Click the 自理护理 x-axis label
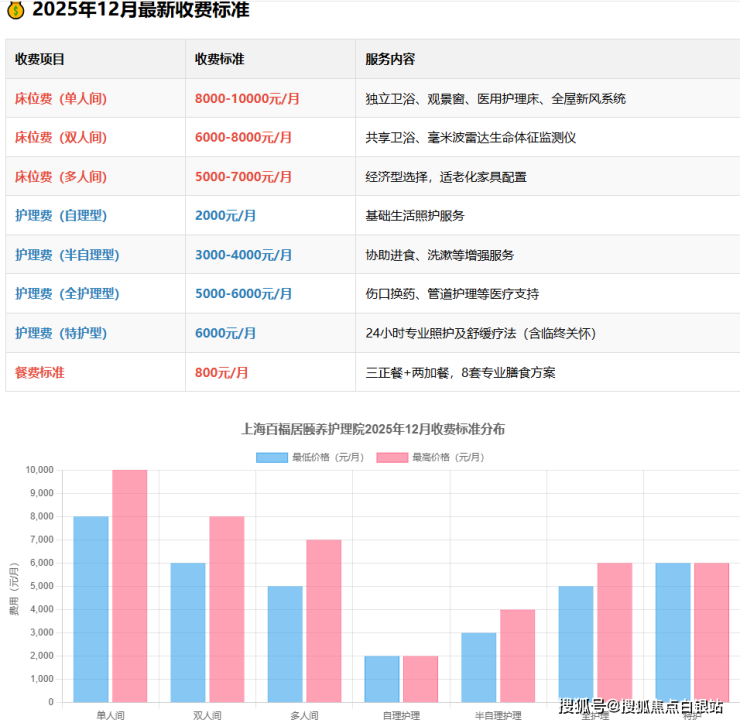The image size is (740, 723). coord(400,715)
